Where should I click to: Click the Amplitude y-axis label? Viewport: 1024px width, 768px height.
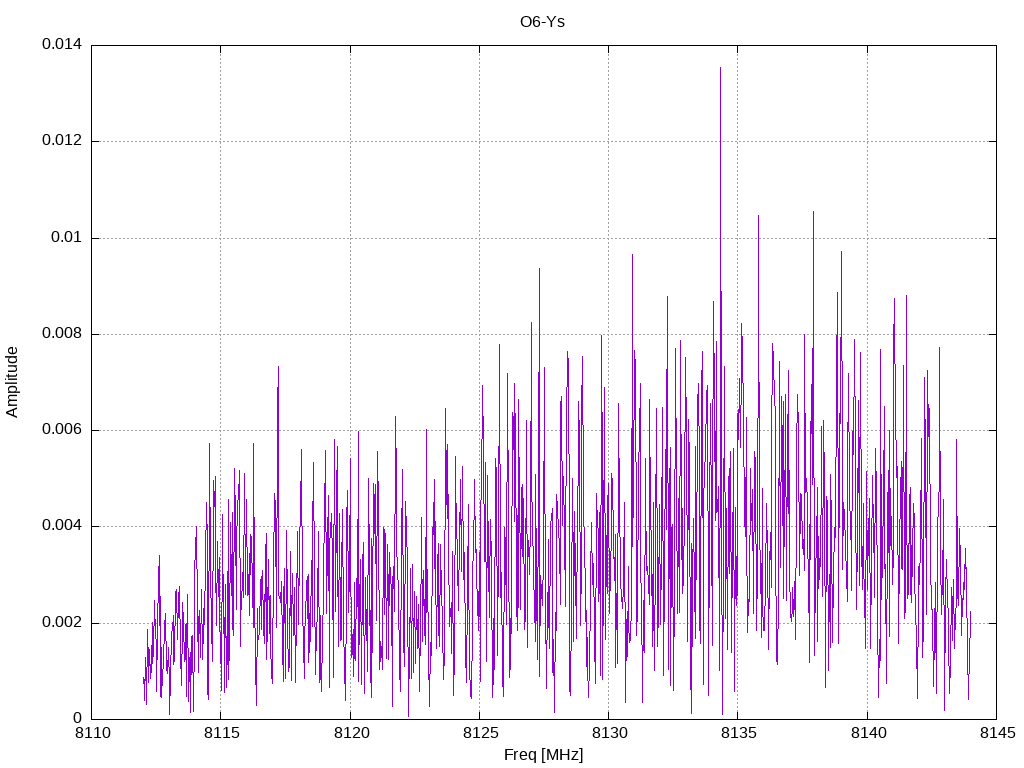[12, 382]
